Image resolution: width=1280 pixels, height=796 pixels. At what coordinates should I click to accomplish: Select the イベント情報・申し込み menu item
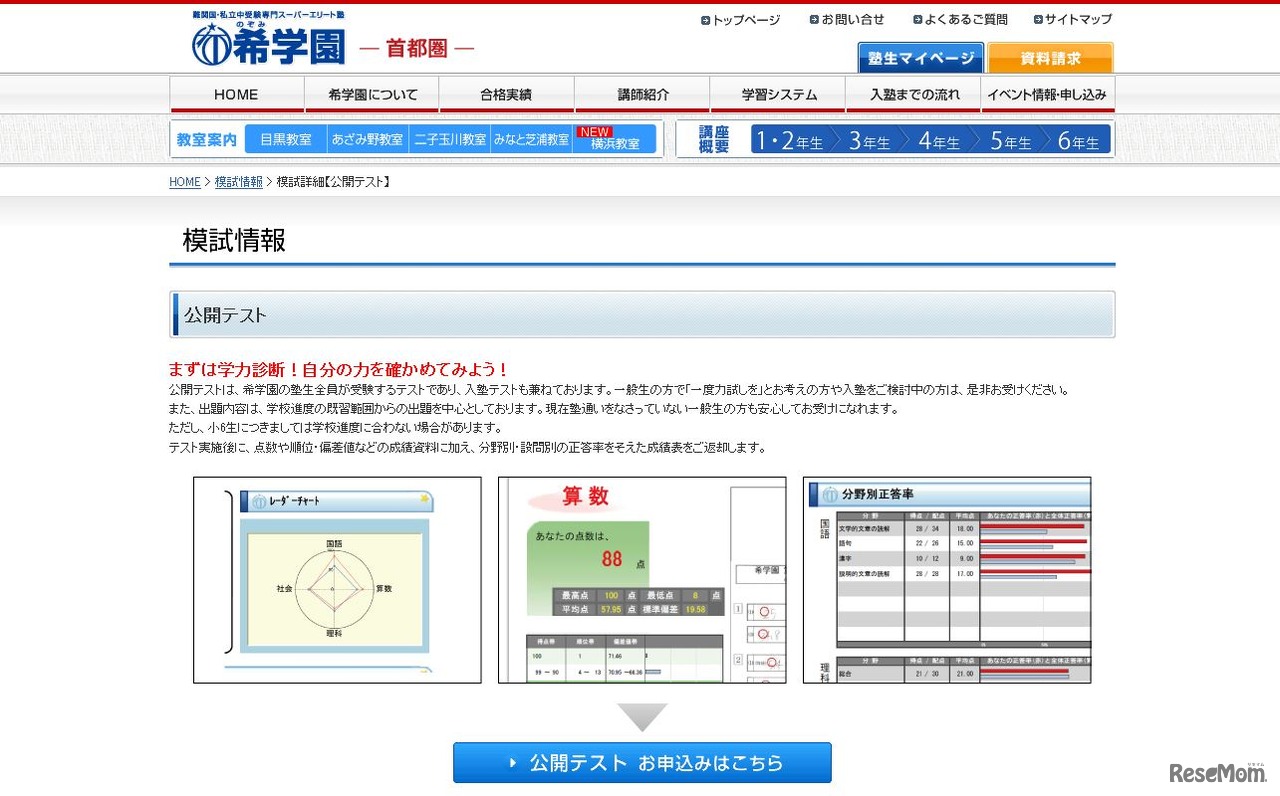[1048, 95]
